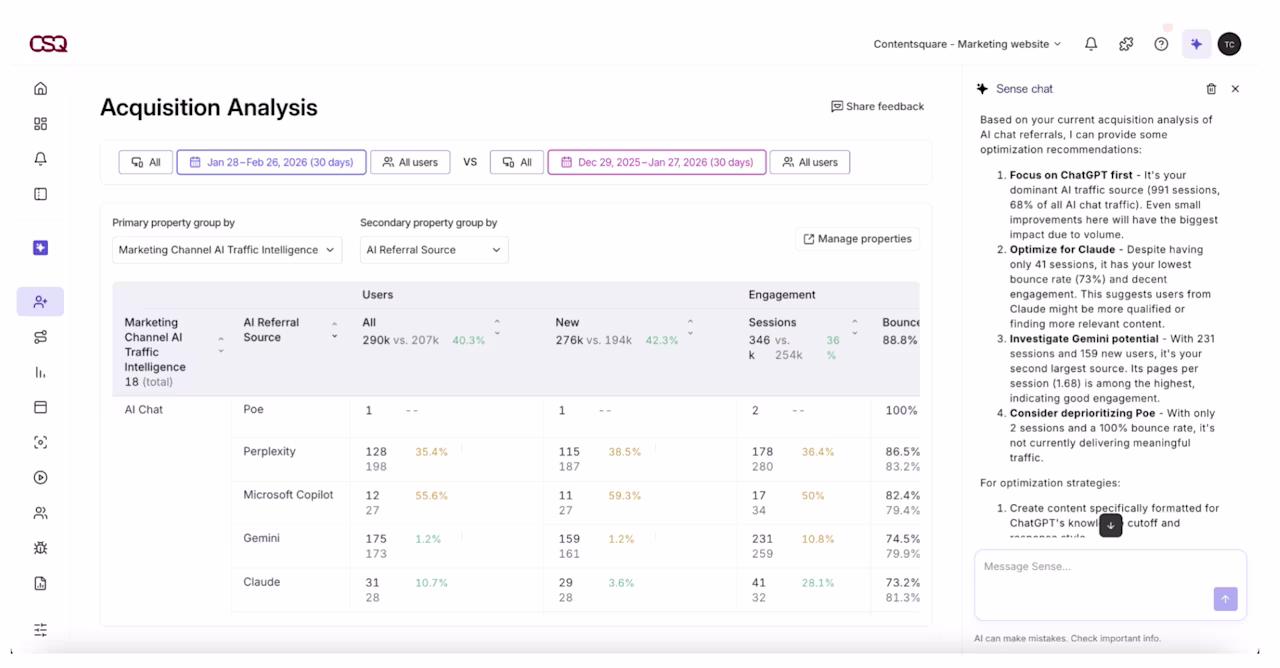Open session replay play icon in sidebar
This screenshot has height=668, width=1280.
[40, 478]
